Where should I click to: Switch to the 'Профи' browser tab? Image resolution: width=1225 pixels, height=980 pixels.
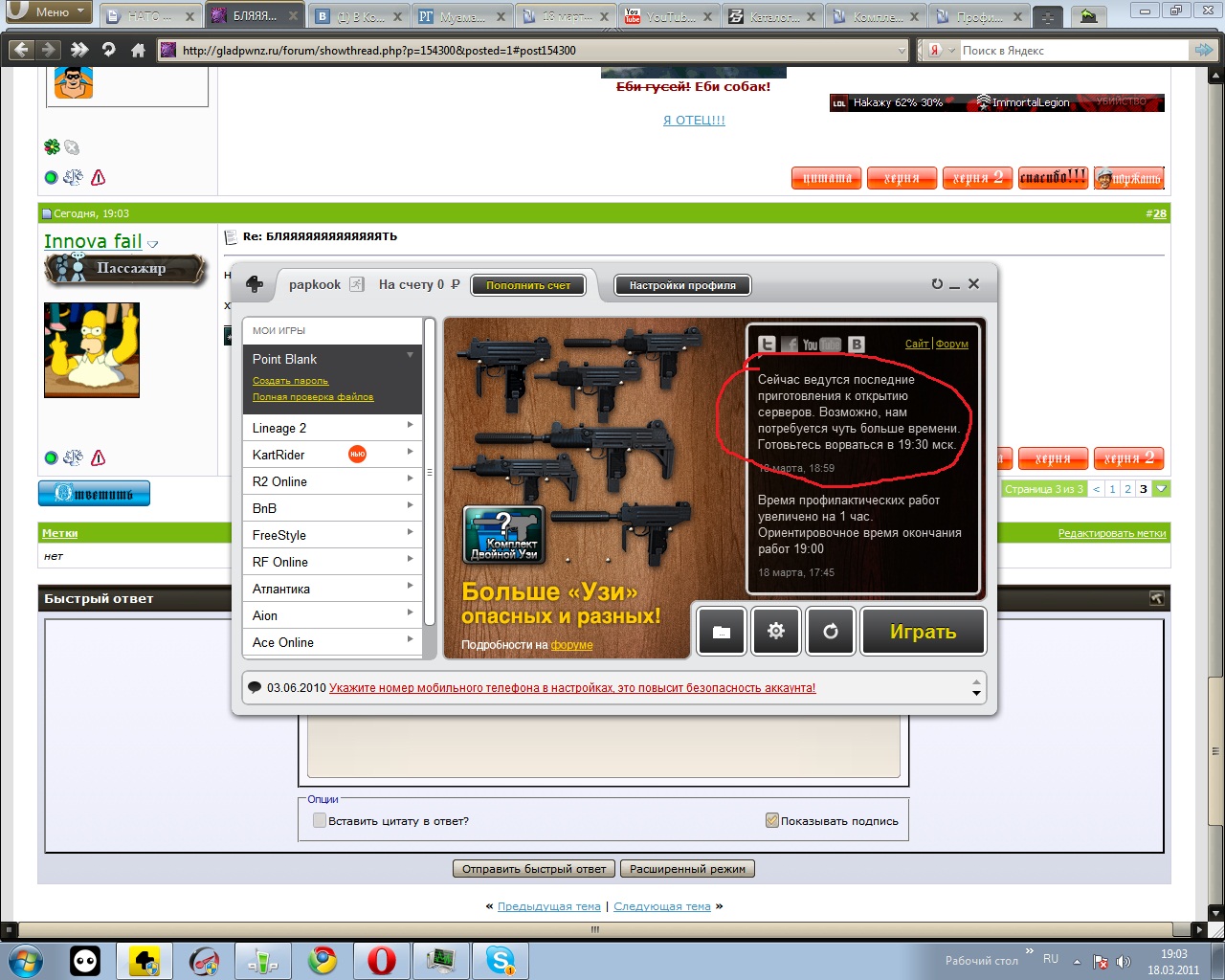[x=980, y=16]
